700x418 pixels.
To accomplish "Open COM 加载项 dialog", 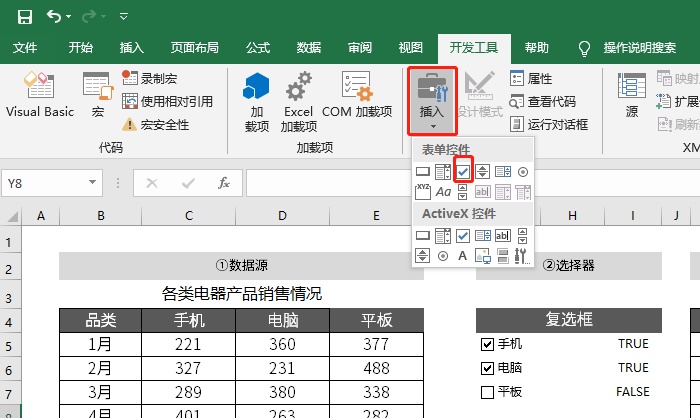I will coord(357,95).
